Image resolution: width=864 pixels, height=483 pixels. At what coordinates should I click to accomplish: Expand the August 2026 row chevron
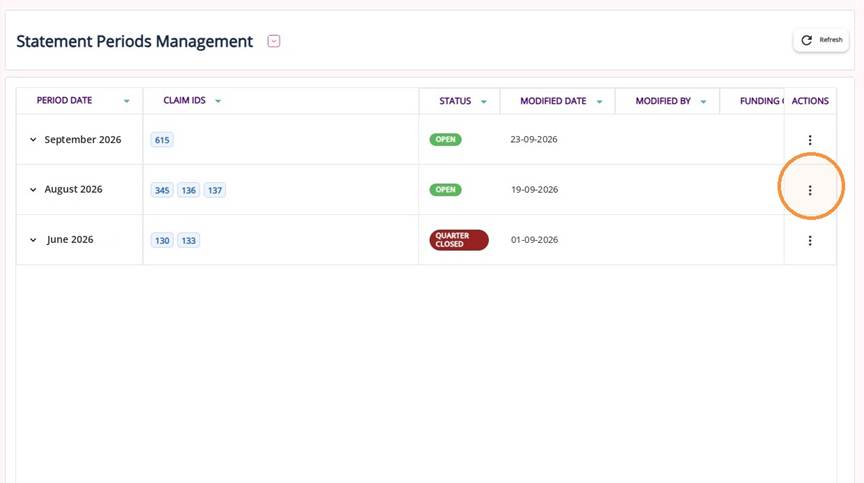pos(33,189)
